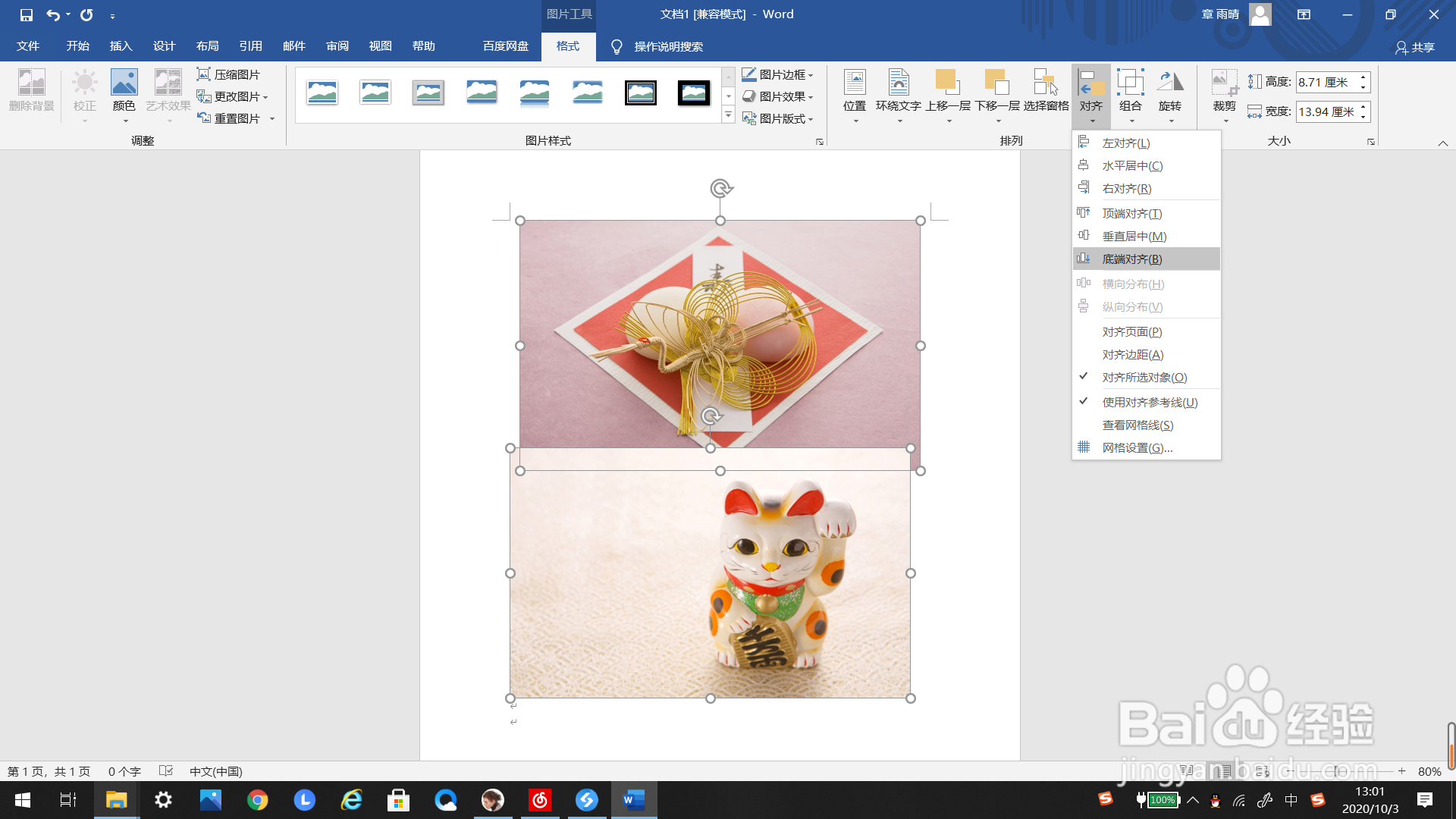Image resolution: width=1456 pixels, height=819 pixels.
Task: Toggle View Gridlines (查看网格线)
Action: click(1146, 425)
